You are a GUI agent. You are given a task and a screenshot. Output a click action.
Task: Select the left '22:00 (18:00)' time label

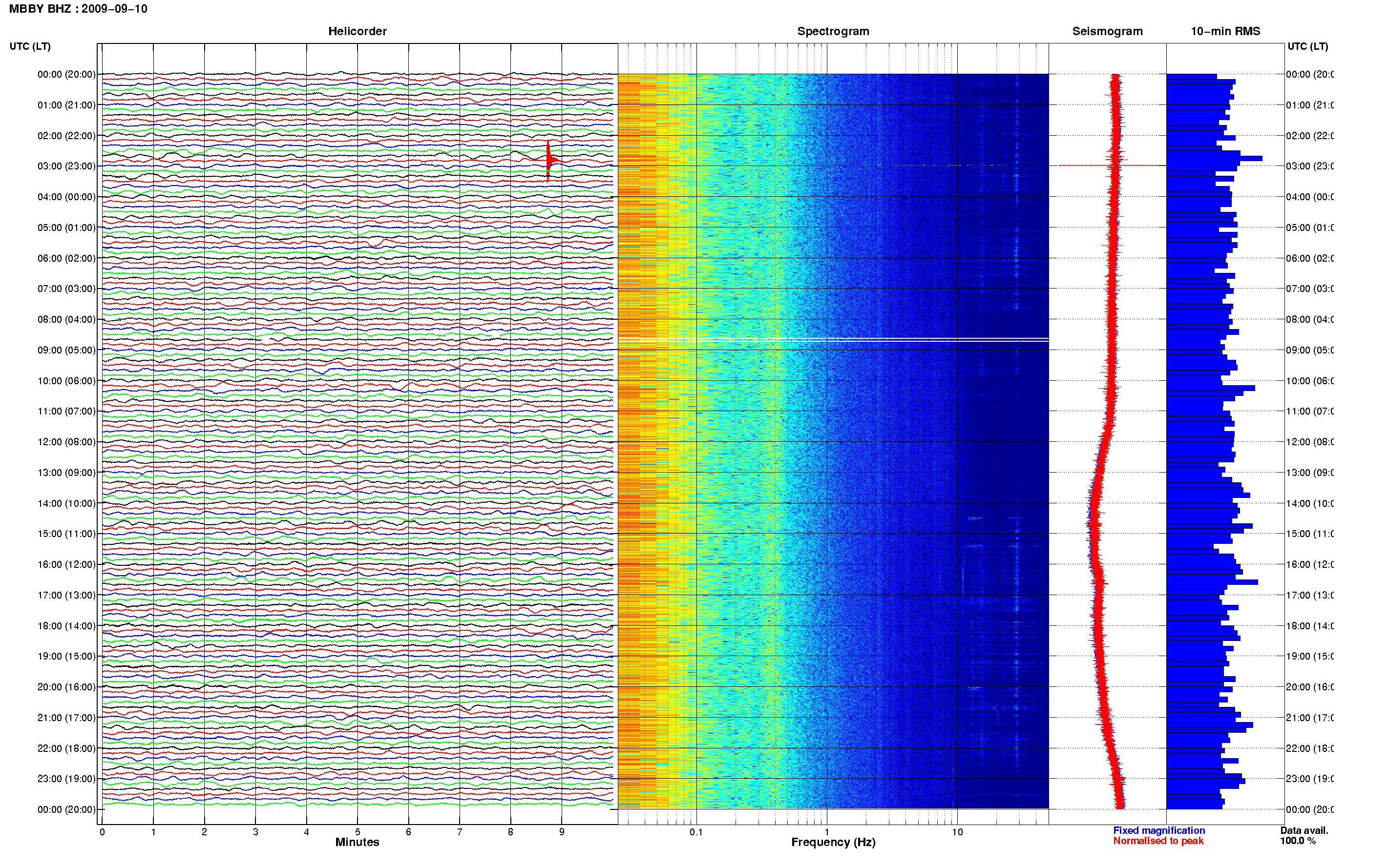66,748
